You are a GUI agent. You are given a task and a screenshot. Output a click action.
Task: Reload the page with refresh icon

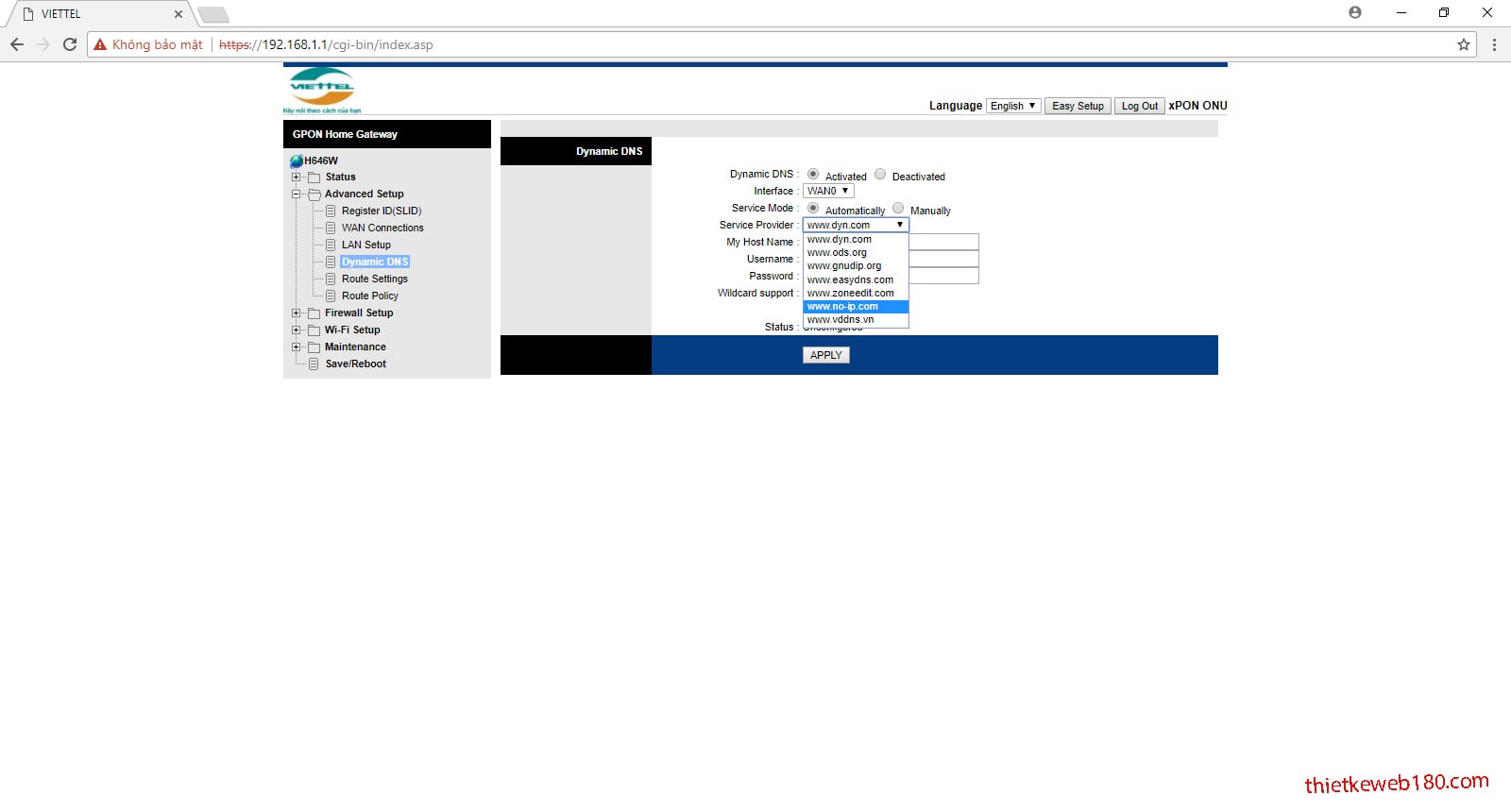pos(70,44)
